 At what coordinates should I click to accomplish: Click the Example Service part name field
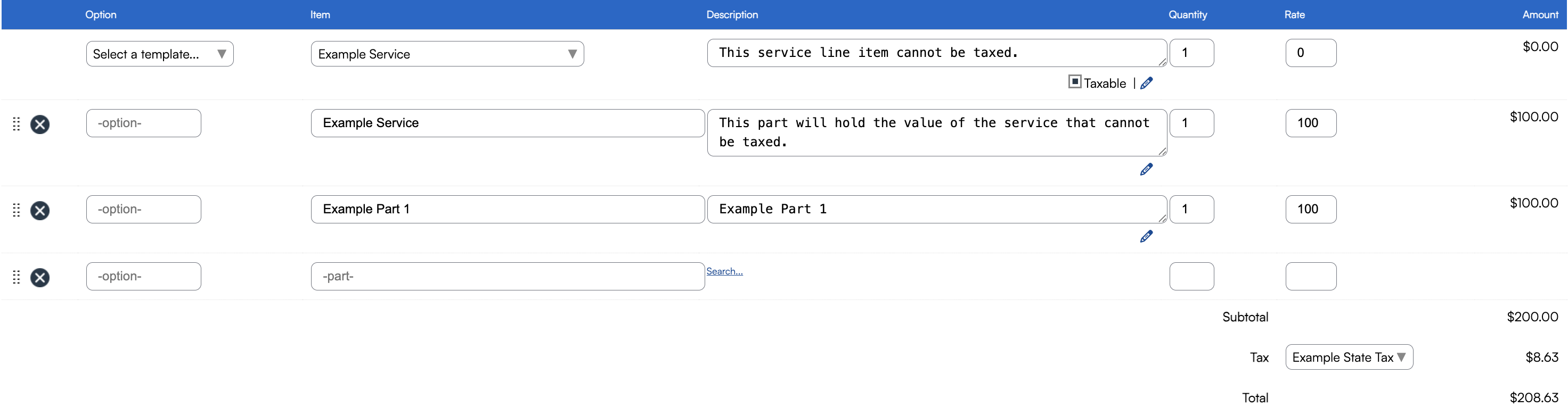pos(508,123)
